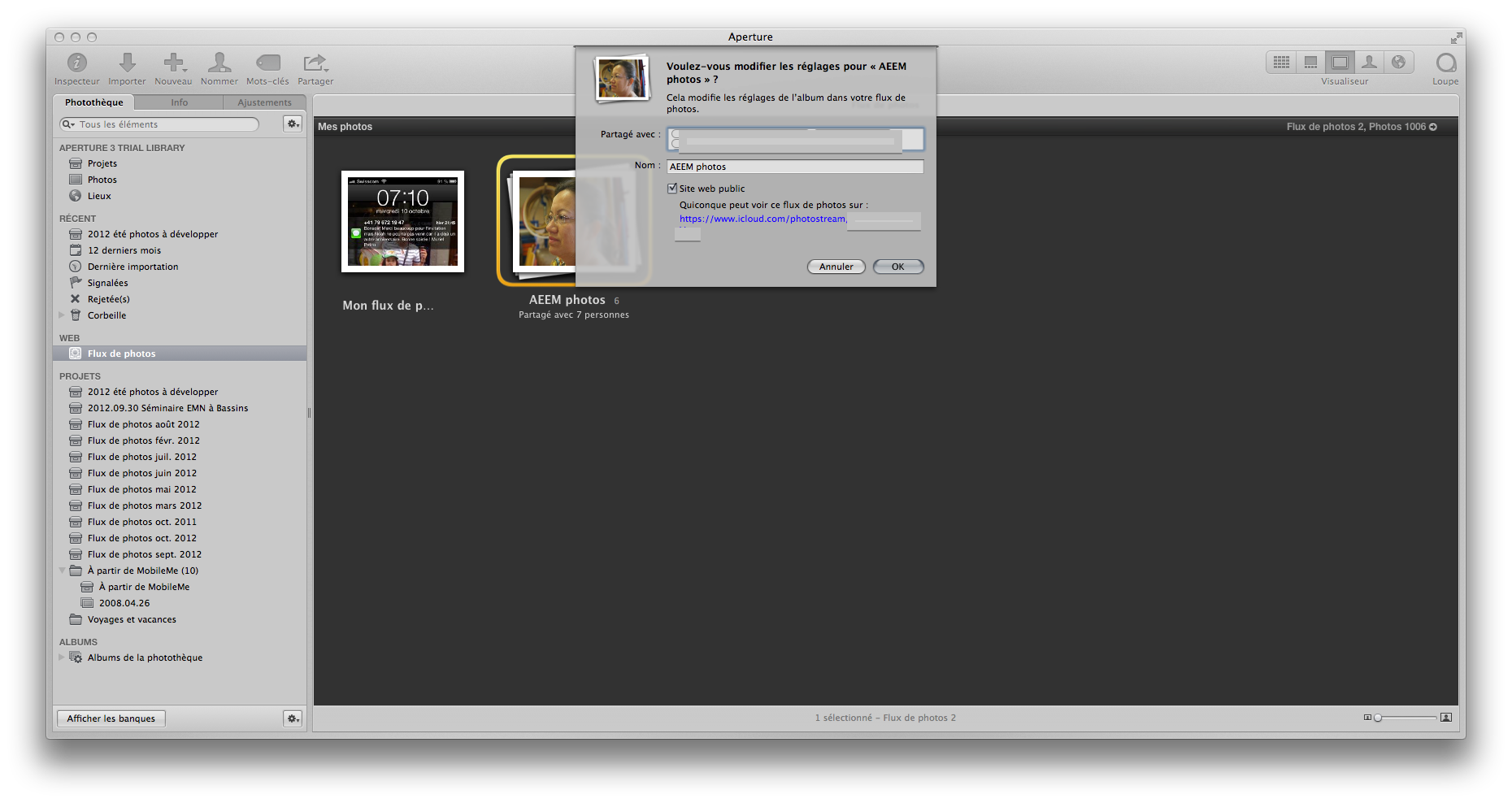Activate the Loupe tool
This screenshot has height=803, width=1512.
point(1445,63)
